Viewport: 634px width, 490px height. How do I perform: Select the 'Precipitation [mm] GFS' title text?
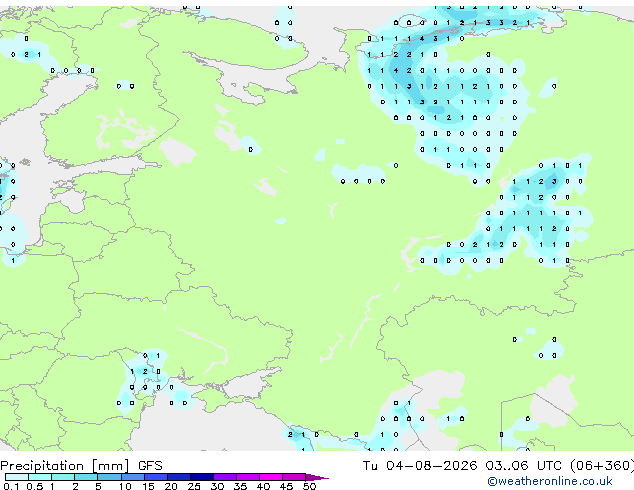81,466
